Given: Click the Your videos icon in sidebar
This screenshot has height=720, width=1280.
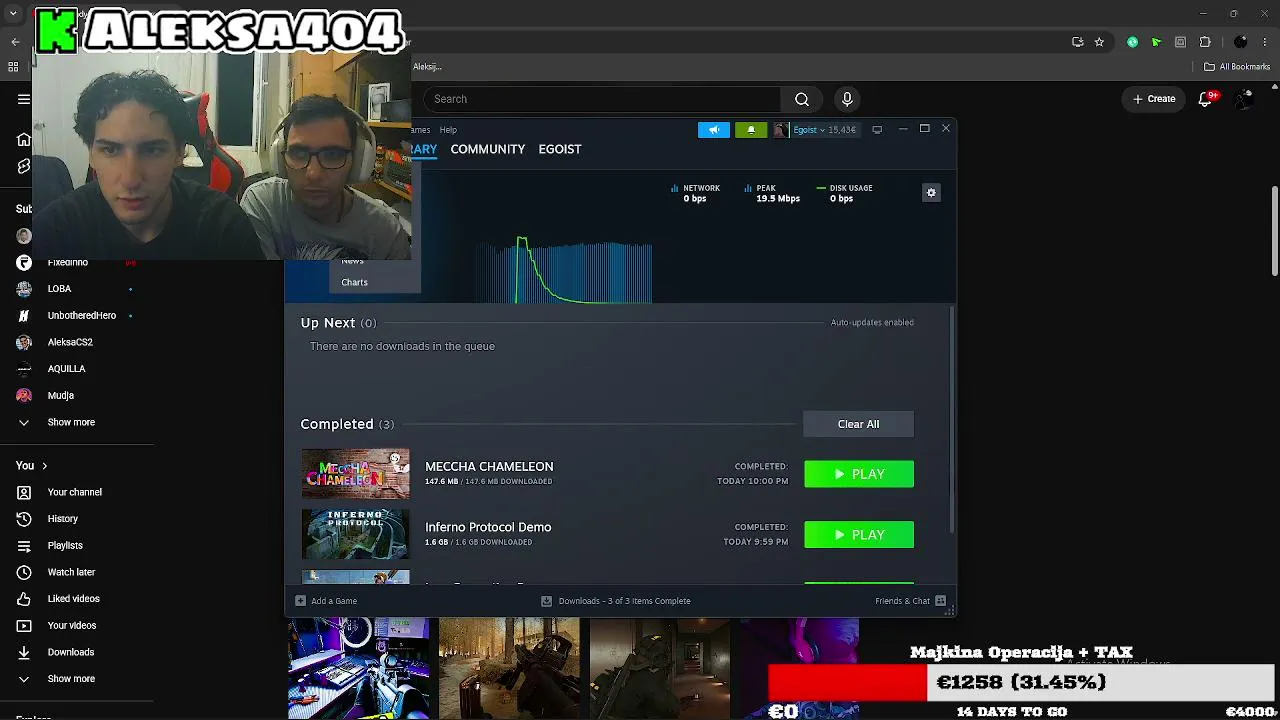Looking at the screenshot, I should tap(24, 625).
